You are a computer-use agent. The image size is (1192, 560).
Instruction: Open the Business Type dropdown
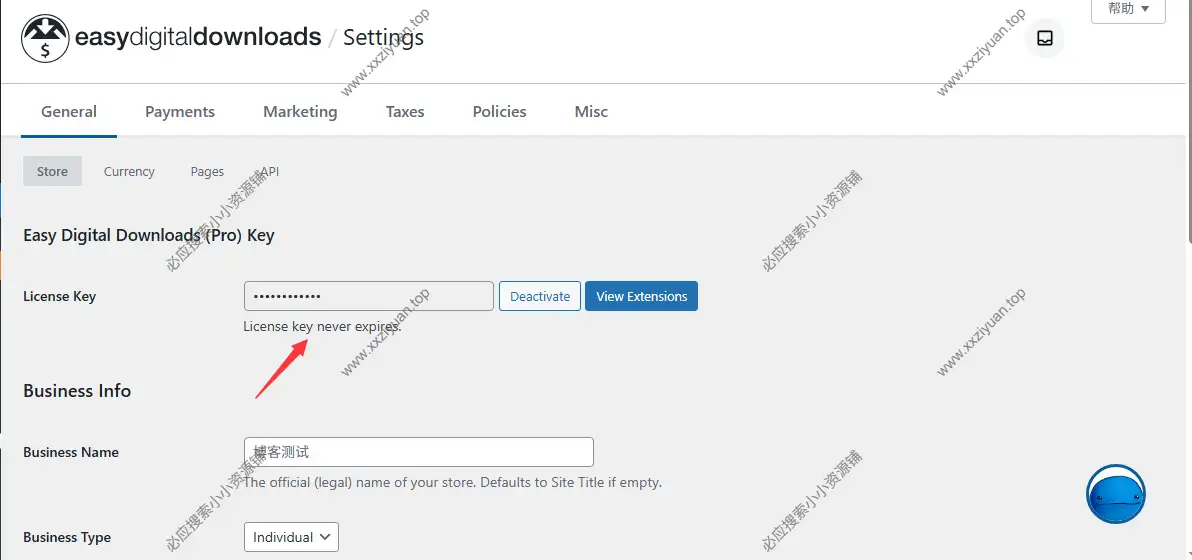pyautogui.click(x=291, y=537)
